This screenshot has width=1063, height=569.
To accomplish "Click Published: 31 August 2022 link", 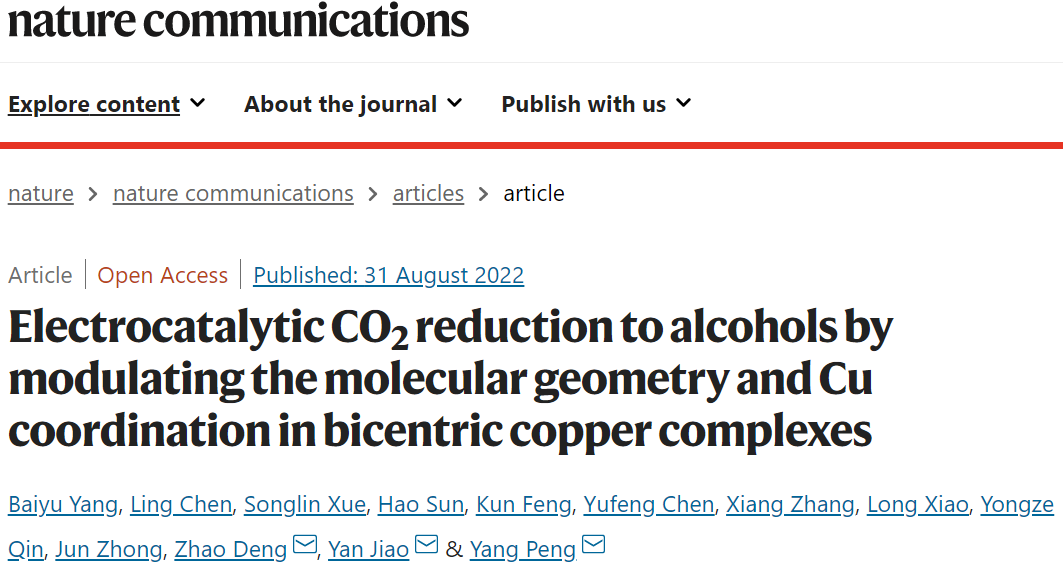I will point(388,275).
